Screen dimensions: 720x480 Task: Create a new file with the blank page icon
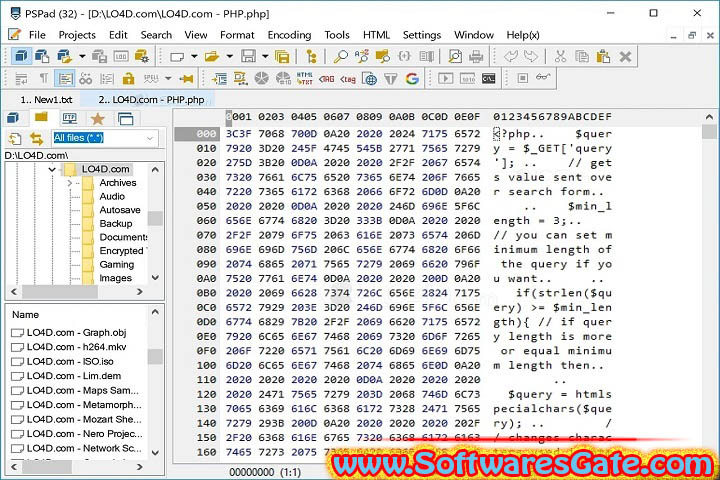(177, 56)
